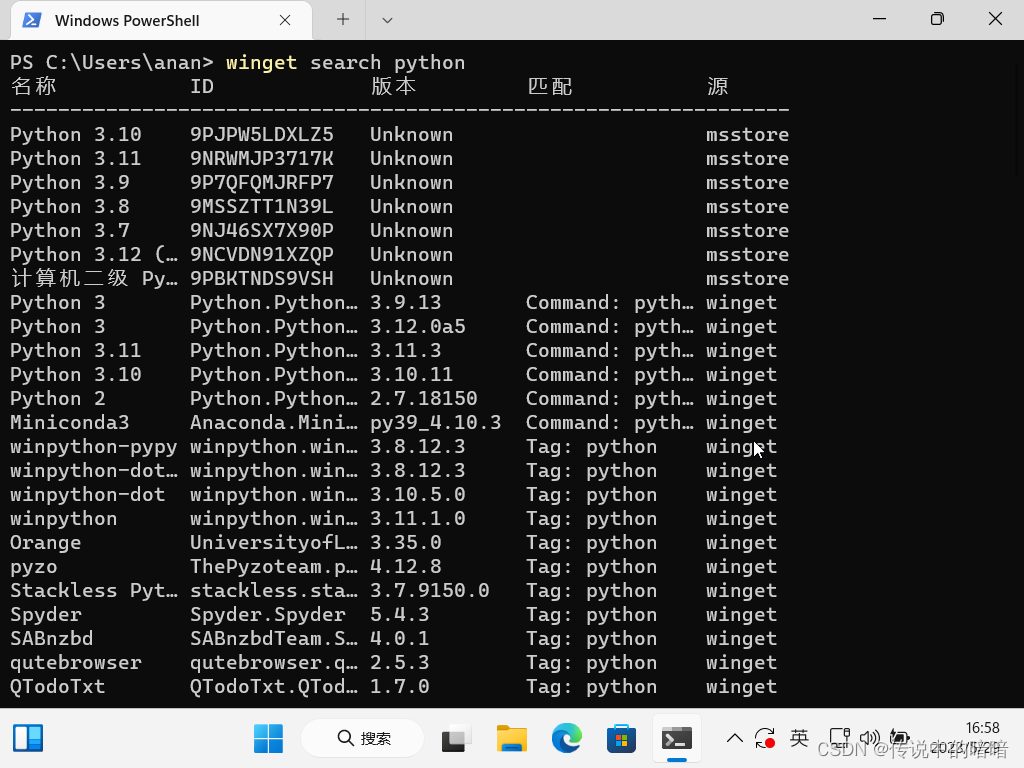Click version py39_4.10.3
This screenshot has height=768, width=1024.
pyautogui.click(x=436, y=423)
